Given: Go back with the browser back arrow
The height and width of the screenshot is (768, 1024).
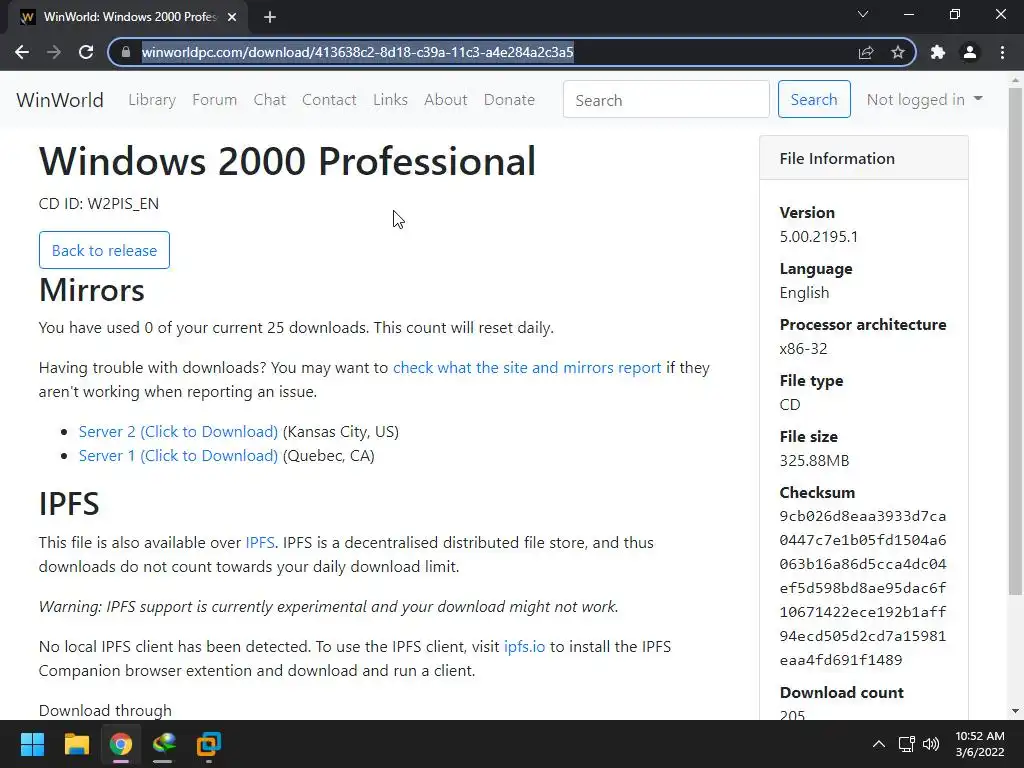Looking at the screenshot, I should [x=22, y=52].
